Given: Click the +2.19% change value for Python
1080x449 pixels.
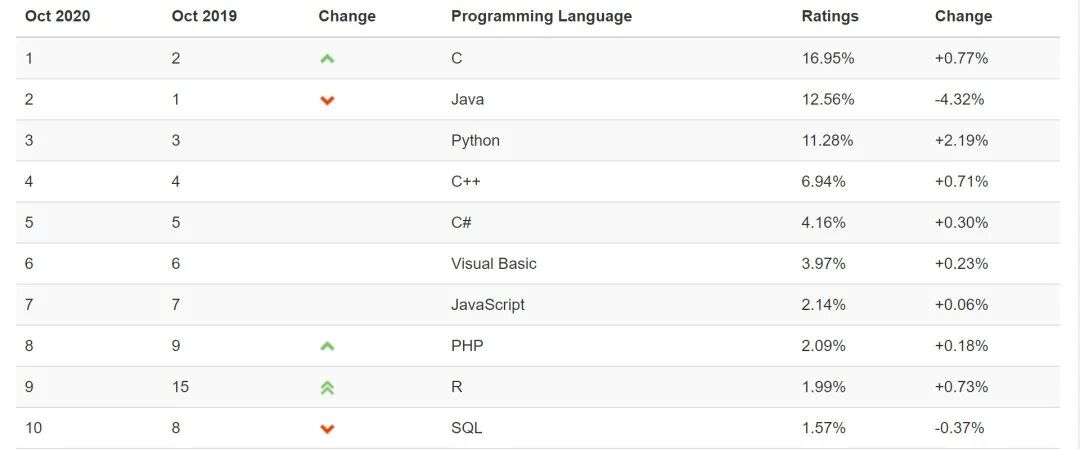Looking at the screenshot, I should (x=962, y=140).
